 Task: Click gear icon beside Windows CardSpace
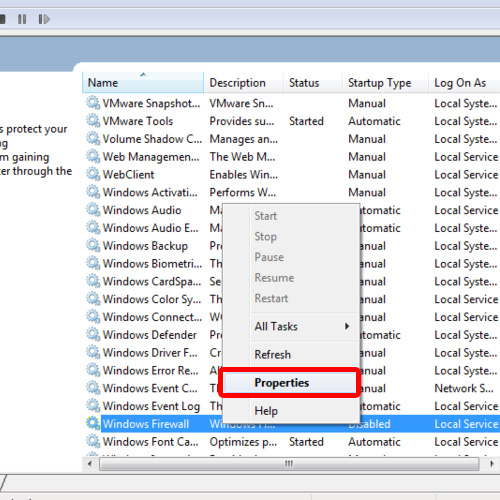(93, 281)
